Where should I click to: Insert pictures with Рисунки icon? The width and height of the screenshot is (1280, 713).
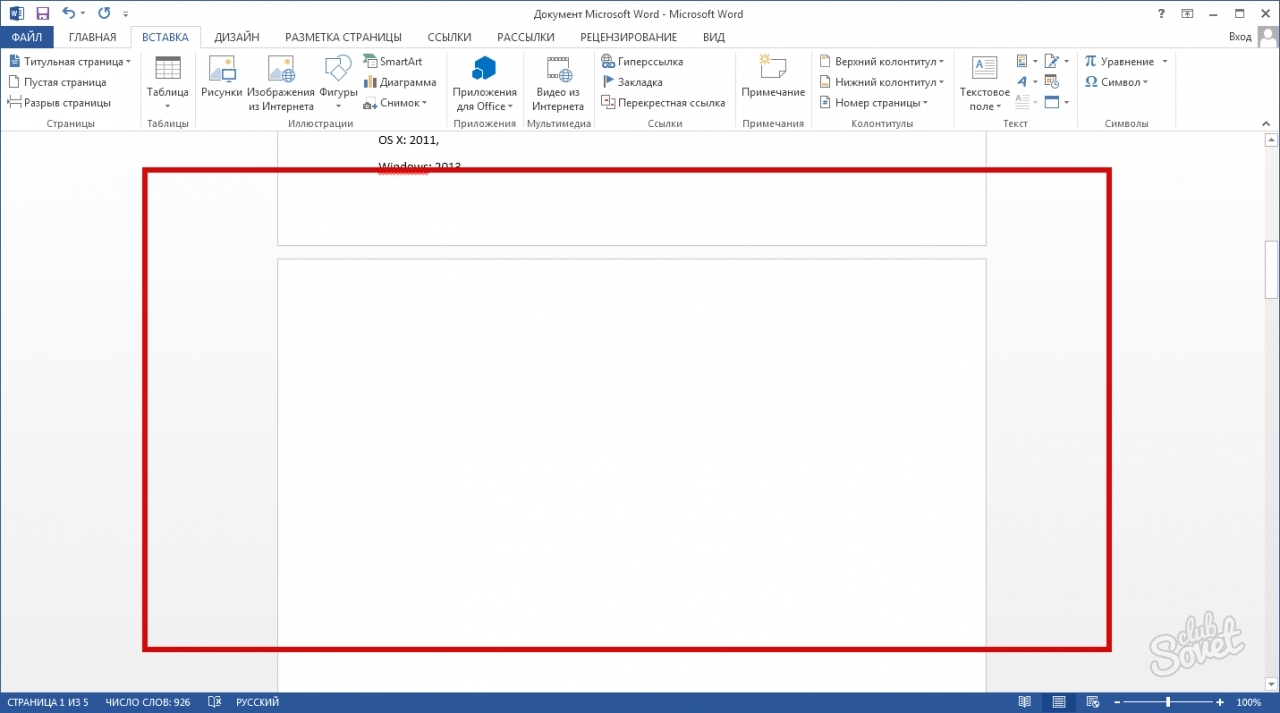(x=221, y=82)
